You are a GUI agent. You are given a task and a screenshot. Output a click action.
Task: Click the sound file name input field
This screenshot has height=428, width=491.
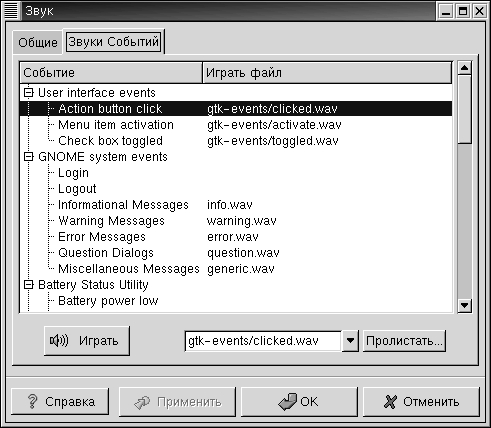pos(263,341)
